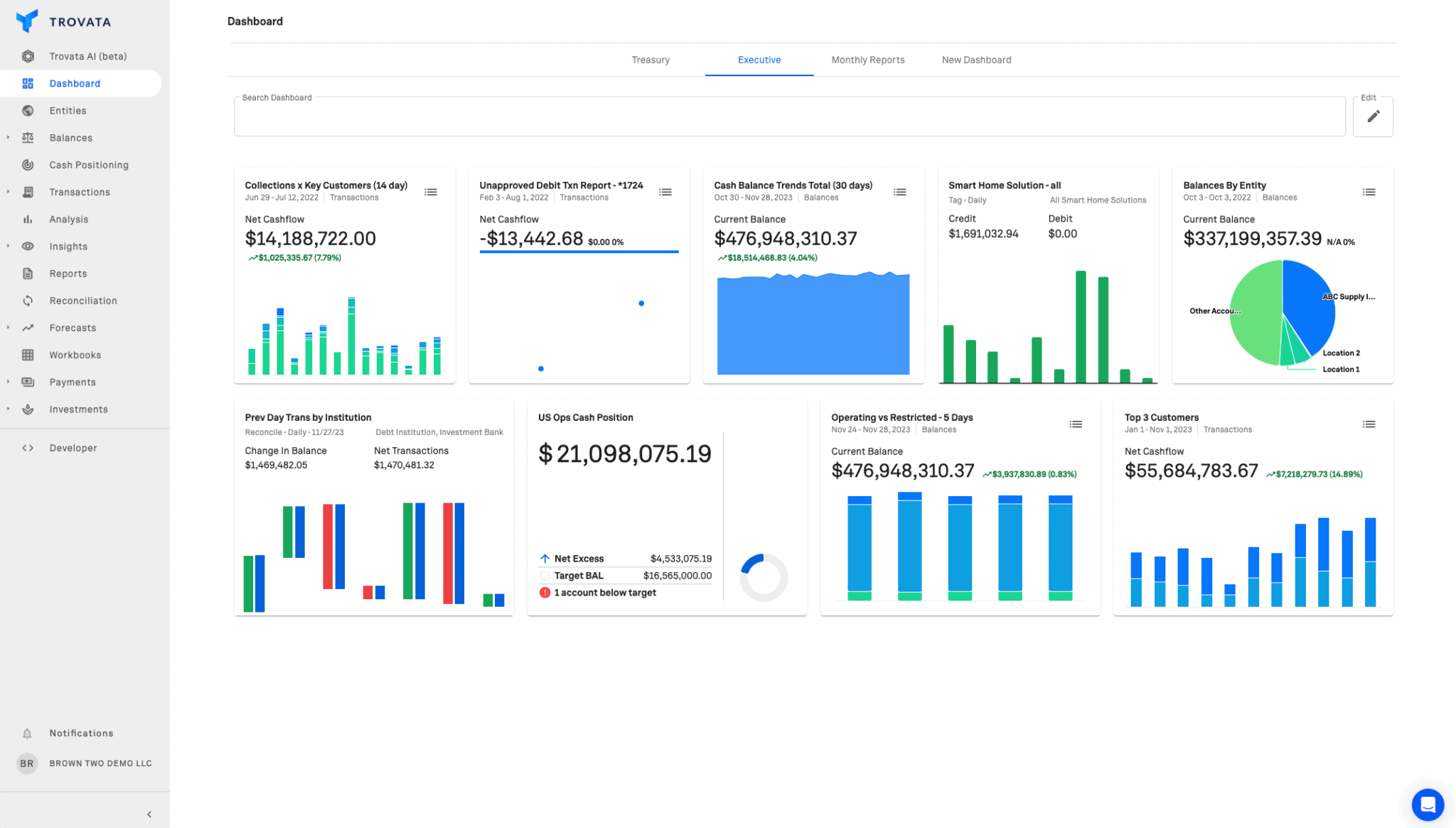Expand the Payments sidebar section
1456x828 pixels.
(7, 382)
